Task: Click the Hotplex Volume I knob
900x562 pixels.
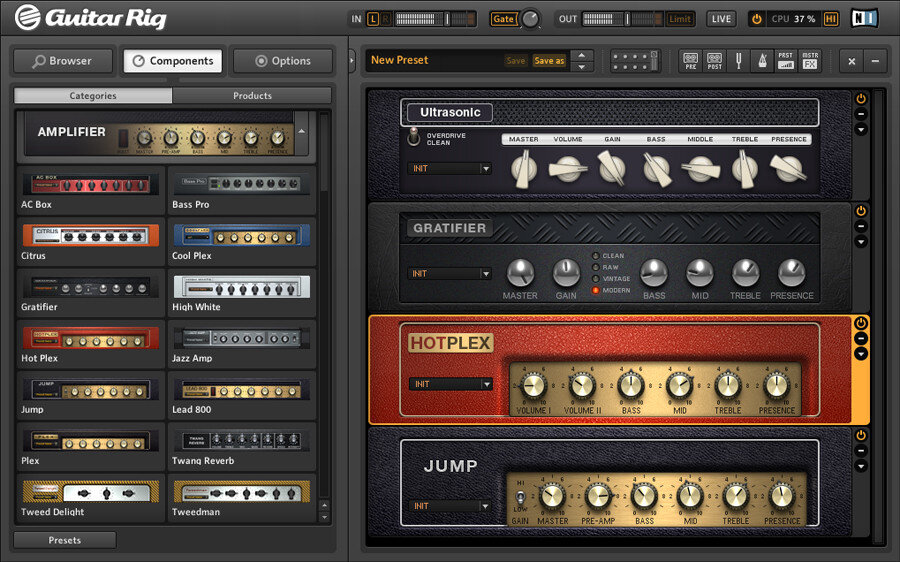Action: 533,386
